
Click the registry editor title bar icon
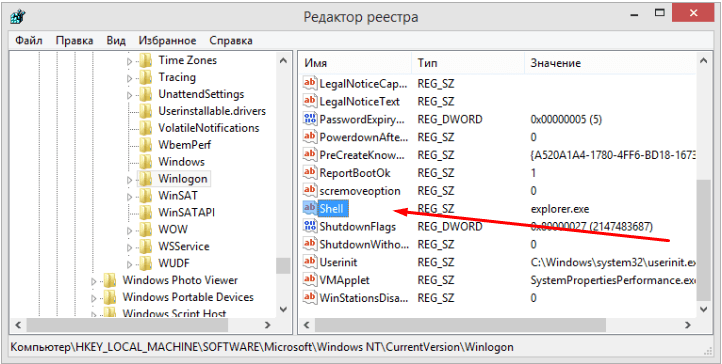(x=17, y=17)
